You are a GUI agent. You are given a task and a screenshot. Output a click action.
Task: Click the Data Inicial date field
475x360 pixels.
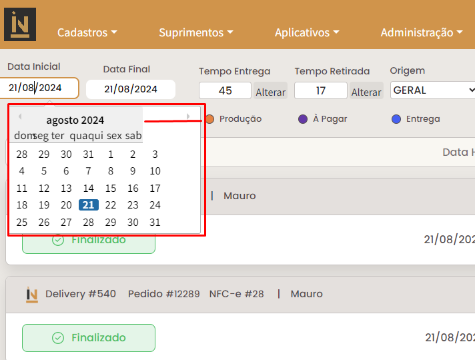39,88
